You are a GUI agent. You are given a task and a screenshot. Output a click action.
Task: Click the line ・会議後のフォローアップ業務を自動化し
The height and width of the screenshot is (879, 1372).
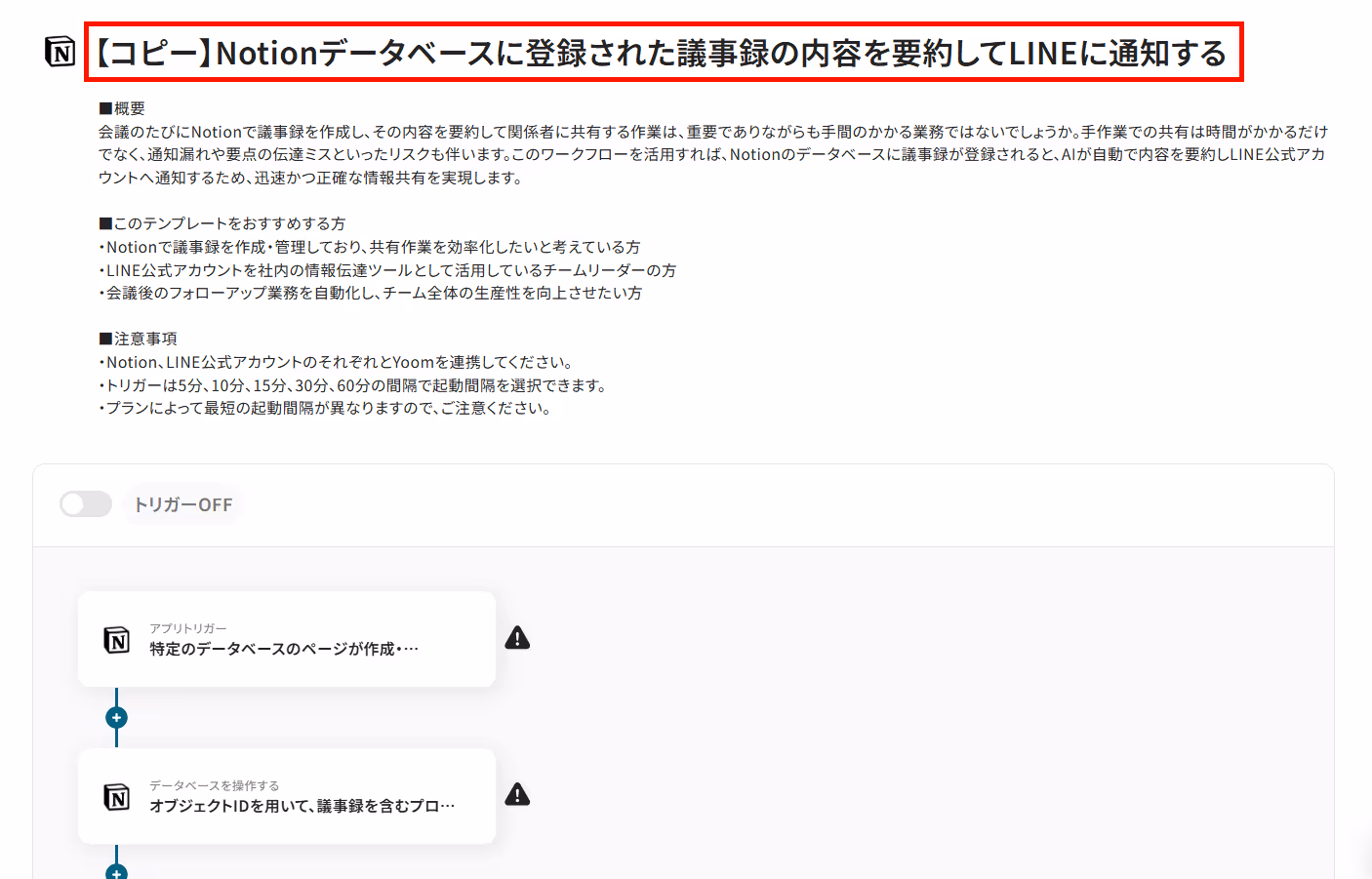tap(371, 293)
